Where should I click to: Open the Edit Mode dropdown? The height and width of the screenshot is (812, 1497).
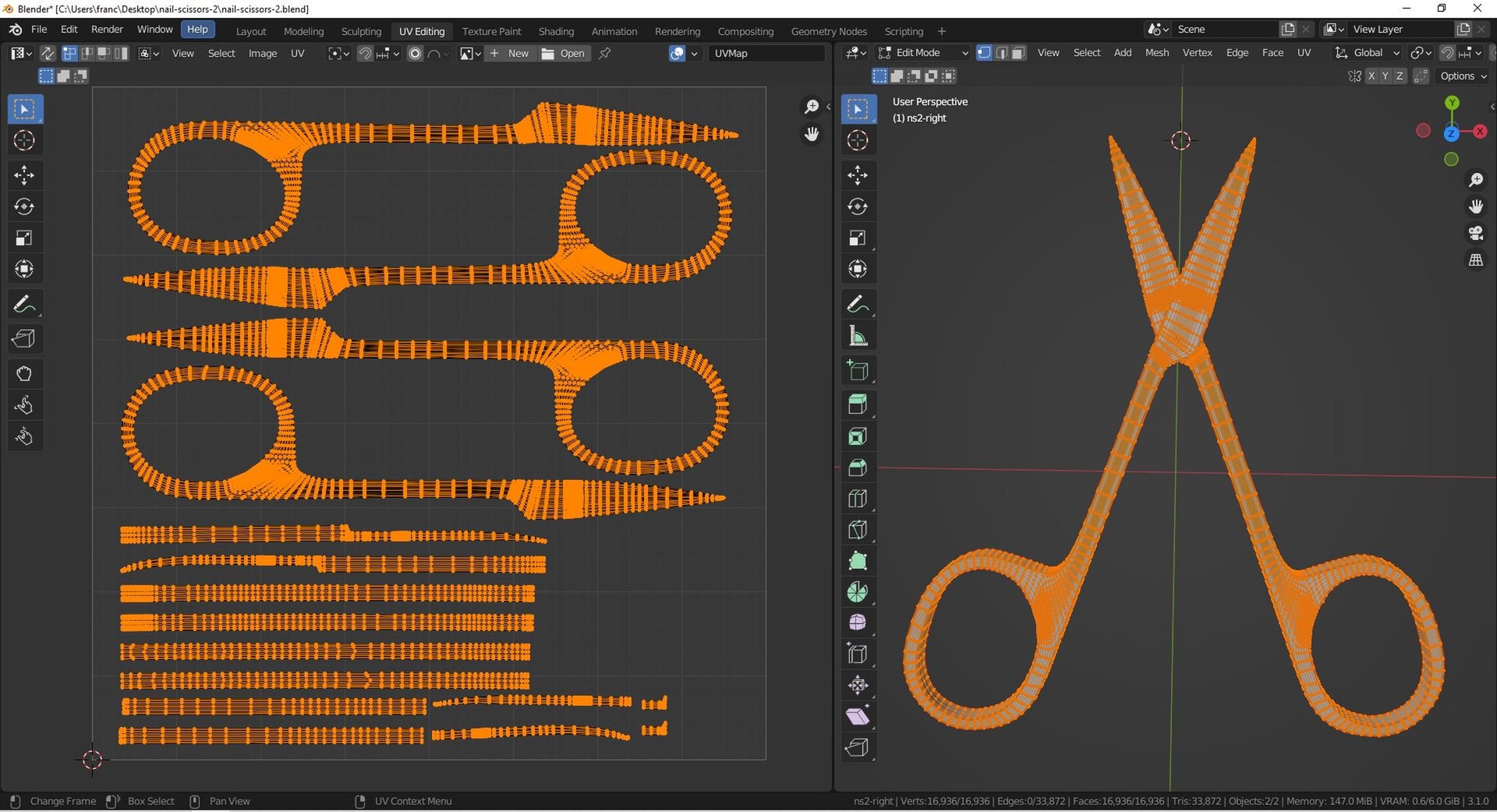pyautogui.click(x=924, y=53)
